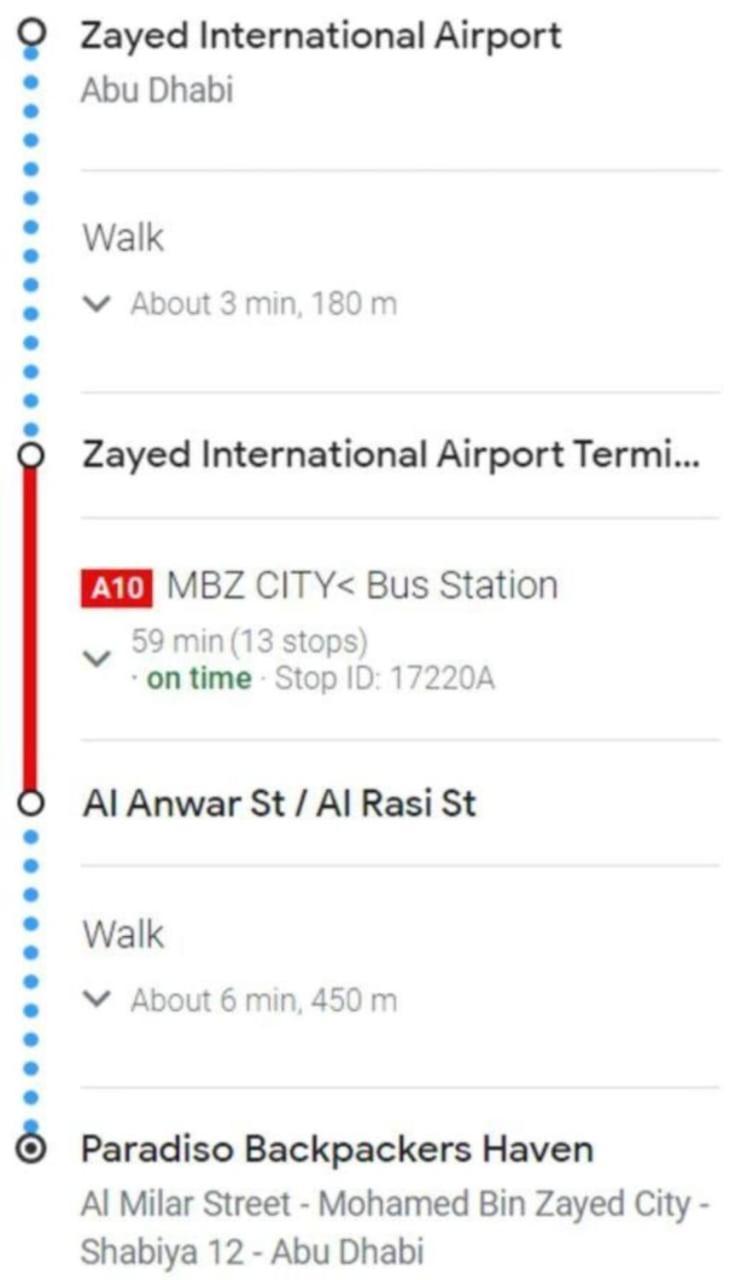Screen dimensions: 747x1280
Task: Open the Zayed International Airport Terminal stop
Action: click(x=390, y=456)
